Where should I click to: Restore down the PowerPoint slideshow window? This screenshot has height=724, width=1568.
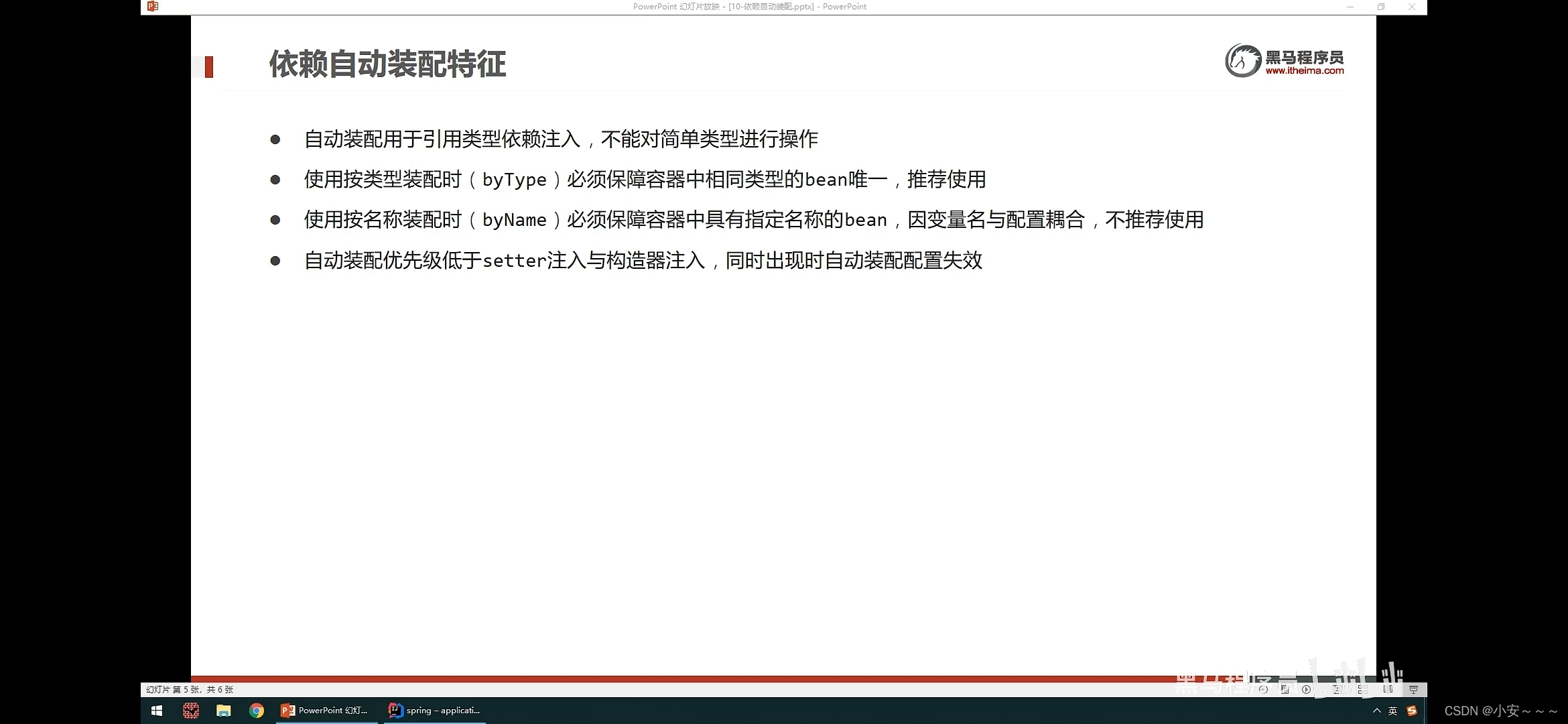coord(1381,7)
